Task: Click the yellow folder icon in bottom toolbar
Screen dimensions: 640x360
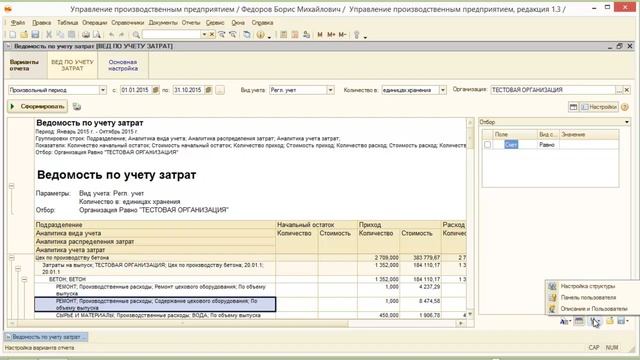Action: (610, 322)
